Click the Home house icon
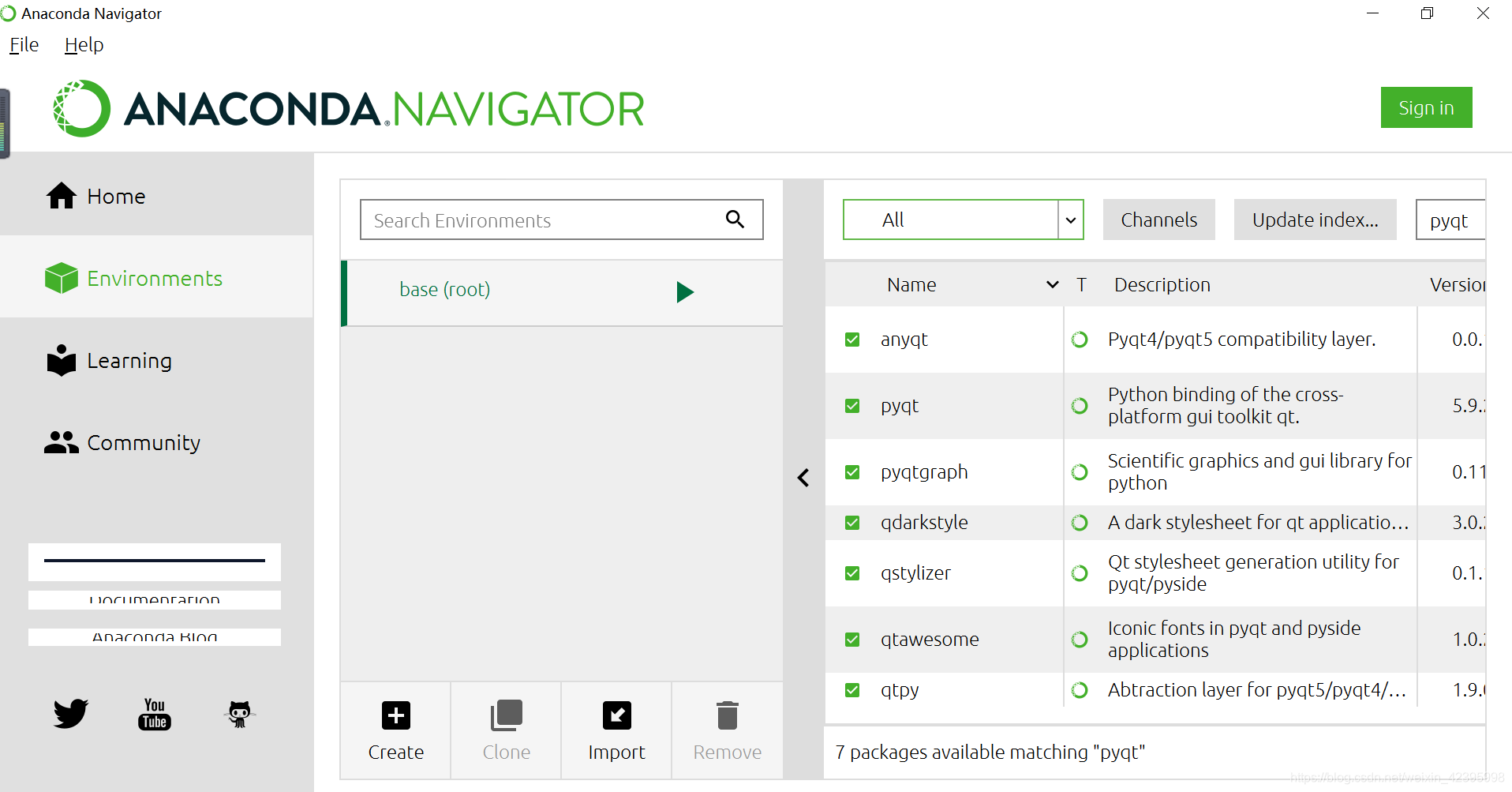1512x792 pixels. [x=62, y=196]
